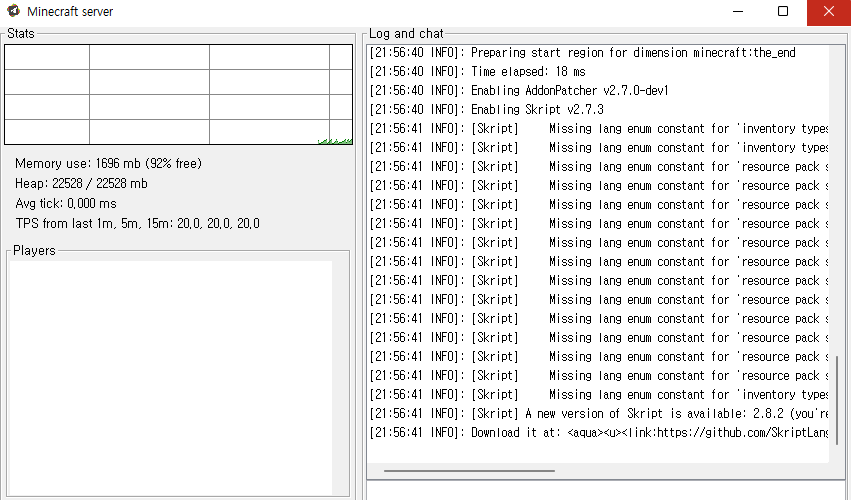The height and width of the screenshot is (500, 851).
Task: Click log line 'Time elapsed: 18 ms'
Action: (478, 72)
